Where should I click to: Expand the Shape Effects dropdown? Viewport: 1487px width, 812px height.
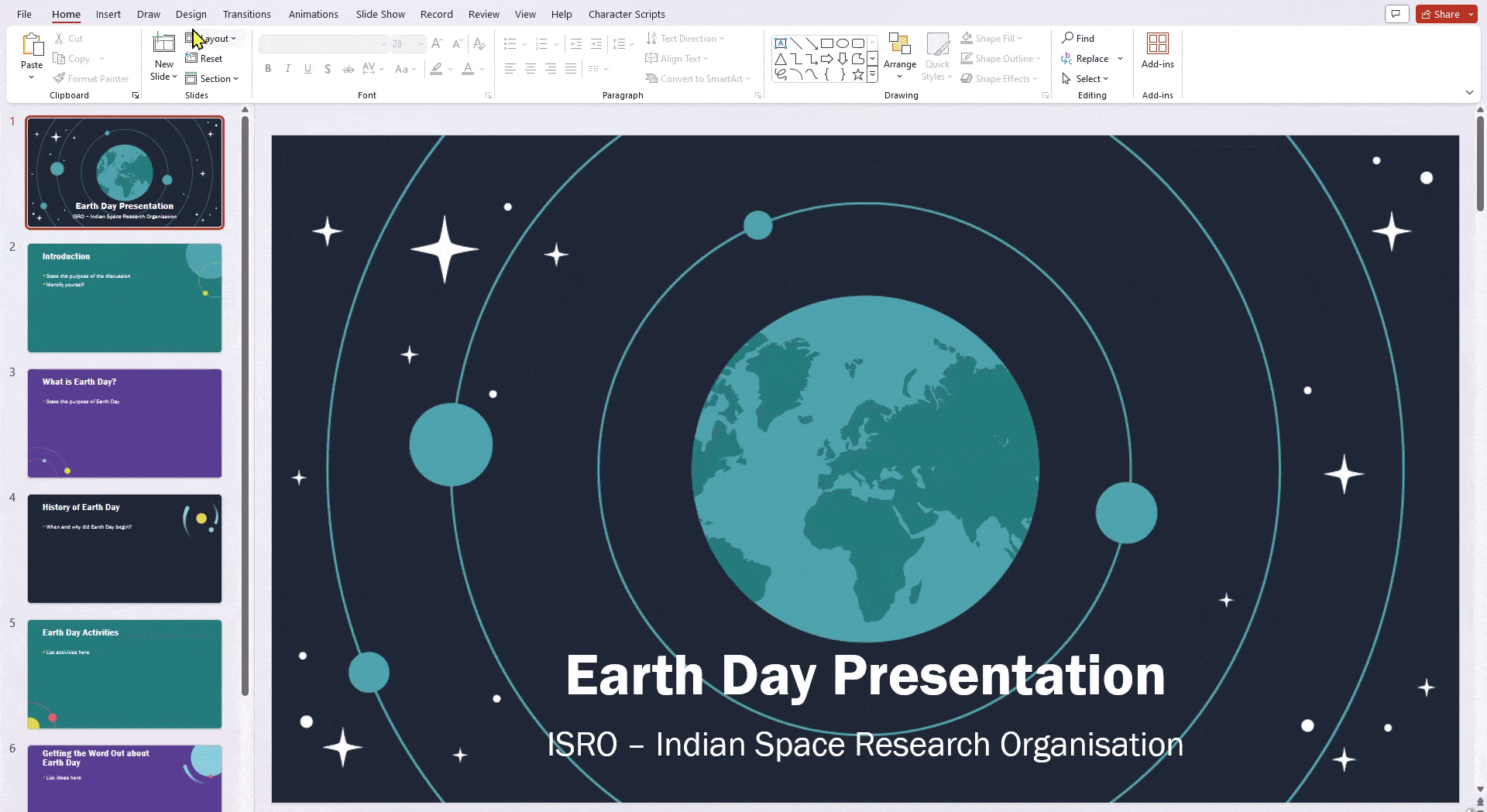1036,78
